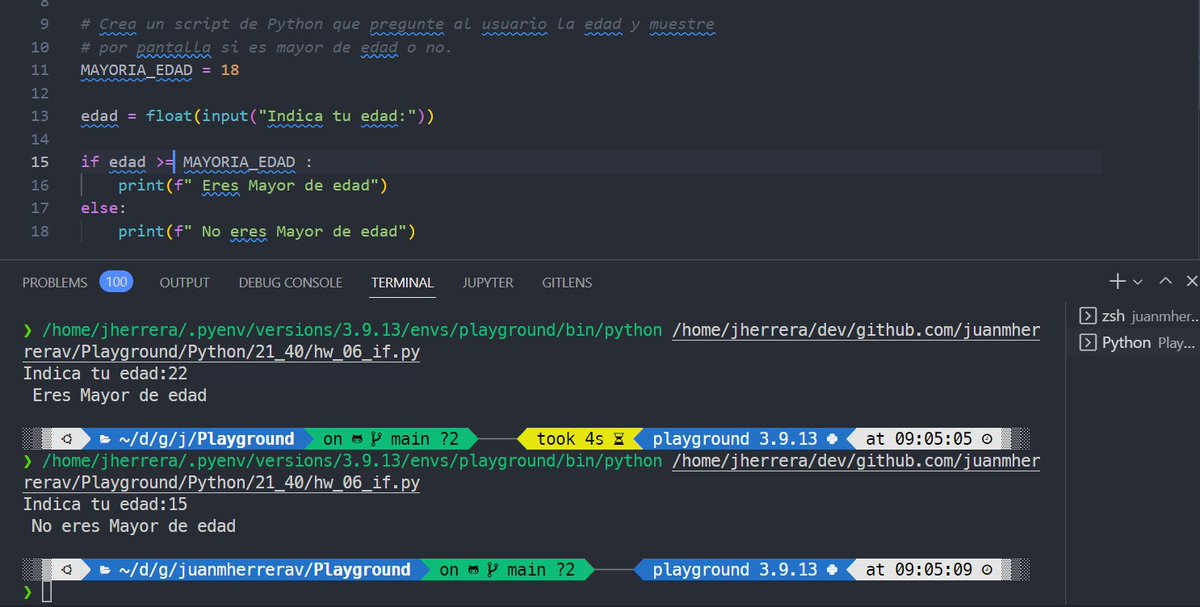The height and width of the screenshot is (607, 1200).
Task: Click line number 14 in the gutter
Action: pos(40,139)
